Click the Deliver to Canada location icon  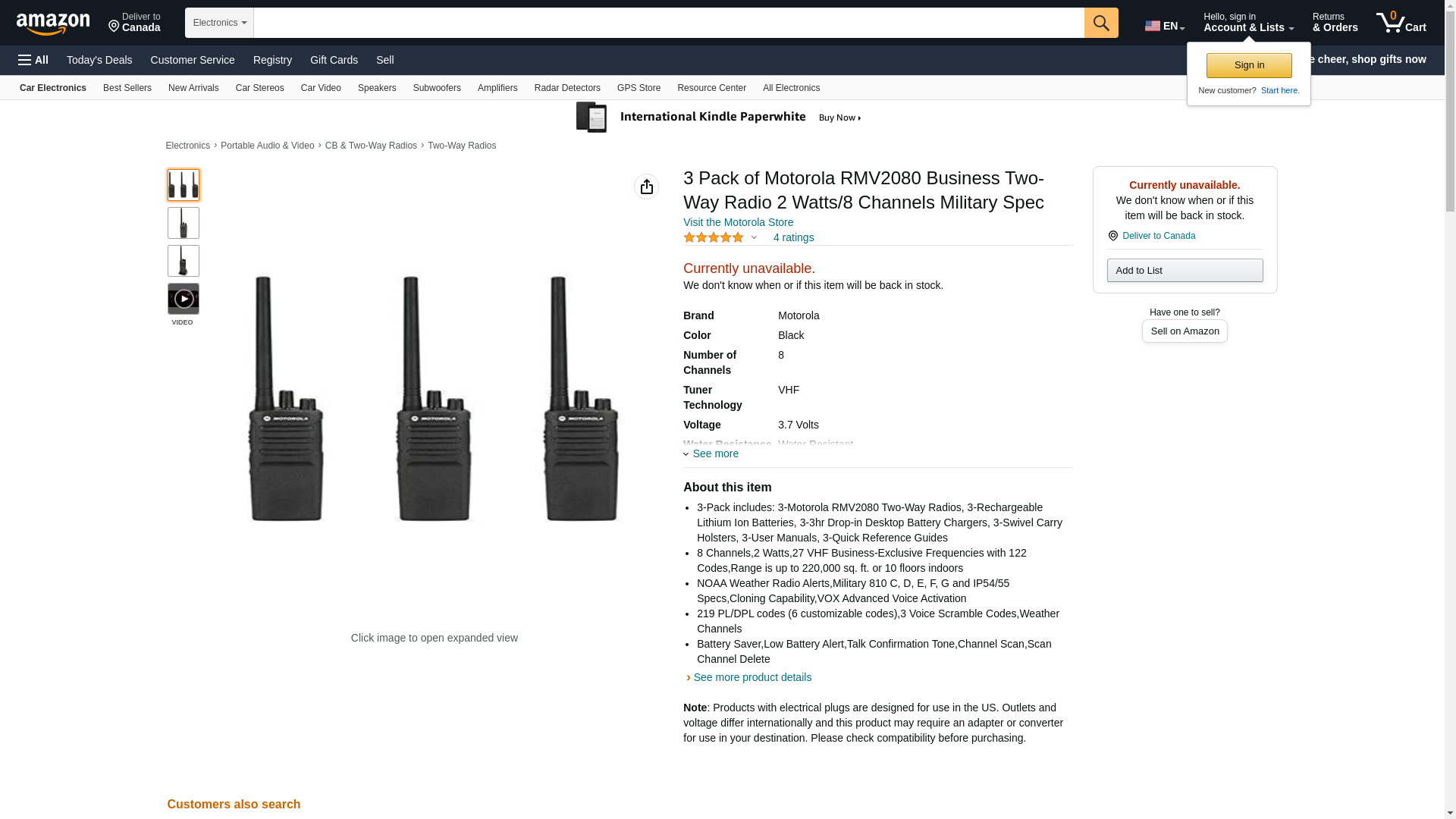1113,236
